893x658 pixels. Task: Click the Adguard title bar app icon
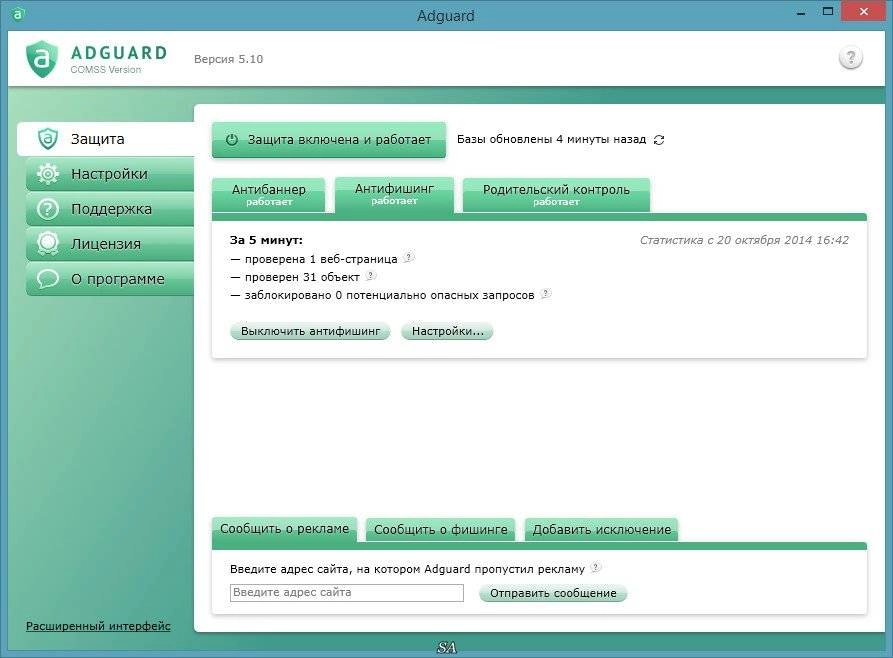[x=18, y=14]
